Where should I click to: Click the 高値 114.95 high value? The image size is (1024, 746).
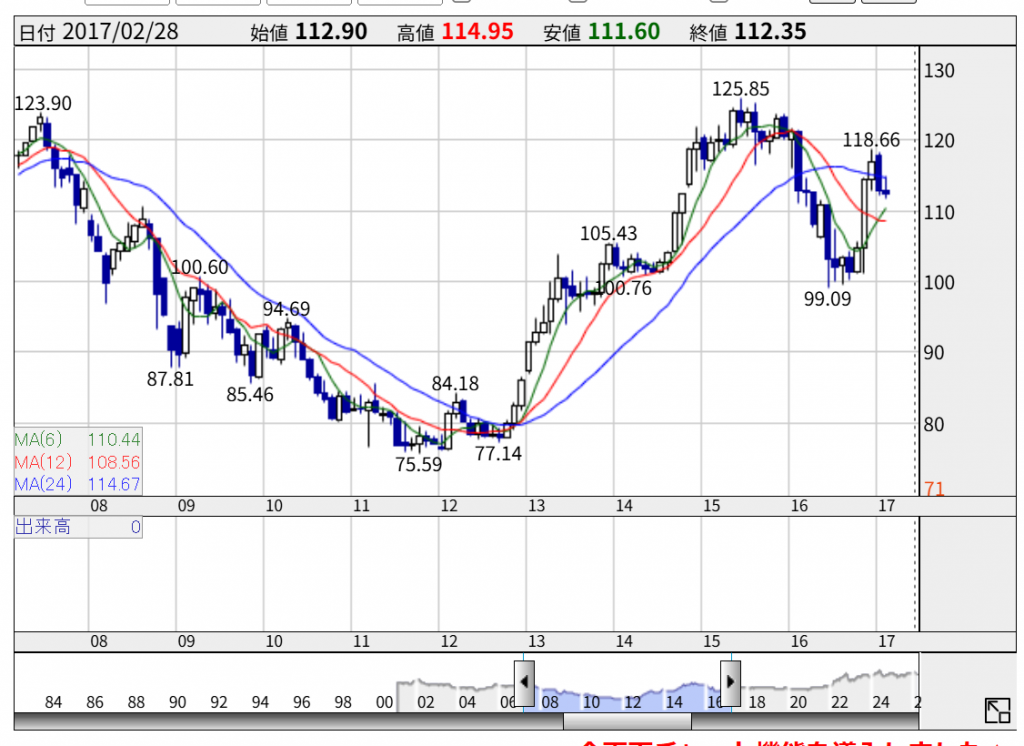pyautogui.click(x=455, y=32)
